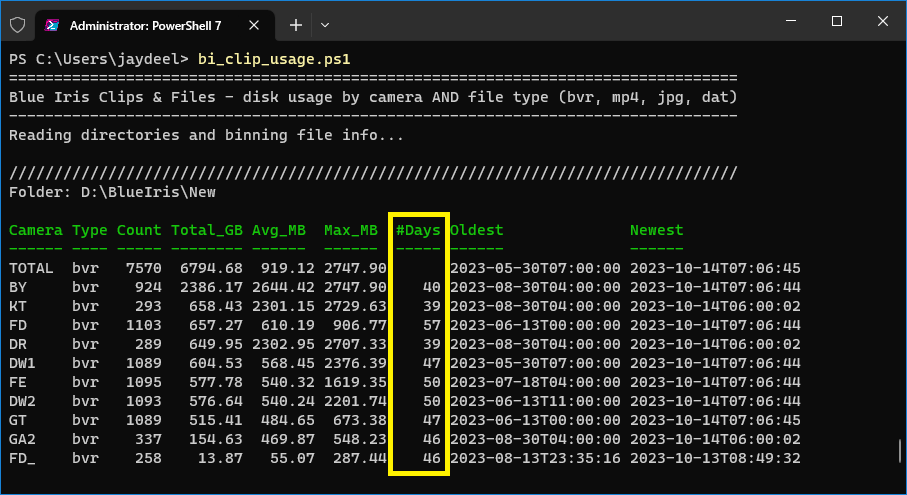Click the DW1 camera row label
Viewport: 907px width, 495px height.
pos(23,363)
